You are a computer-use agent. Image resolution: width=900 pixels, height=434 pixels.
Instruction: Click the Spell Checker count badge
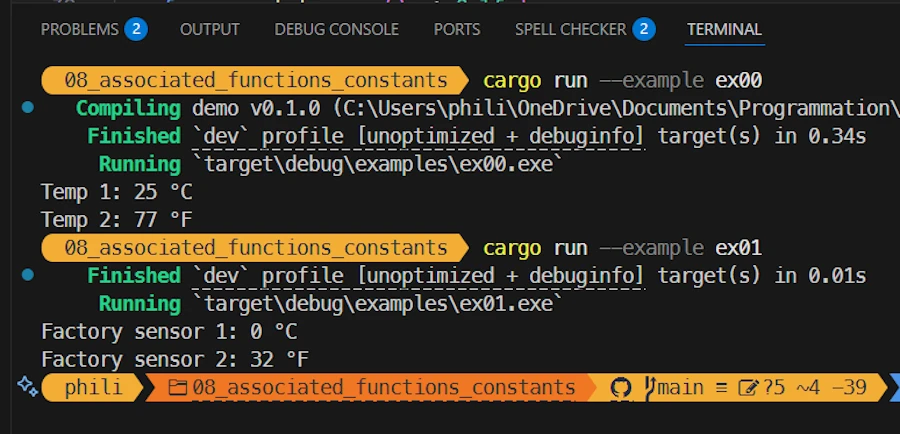[x=644, y=29]
